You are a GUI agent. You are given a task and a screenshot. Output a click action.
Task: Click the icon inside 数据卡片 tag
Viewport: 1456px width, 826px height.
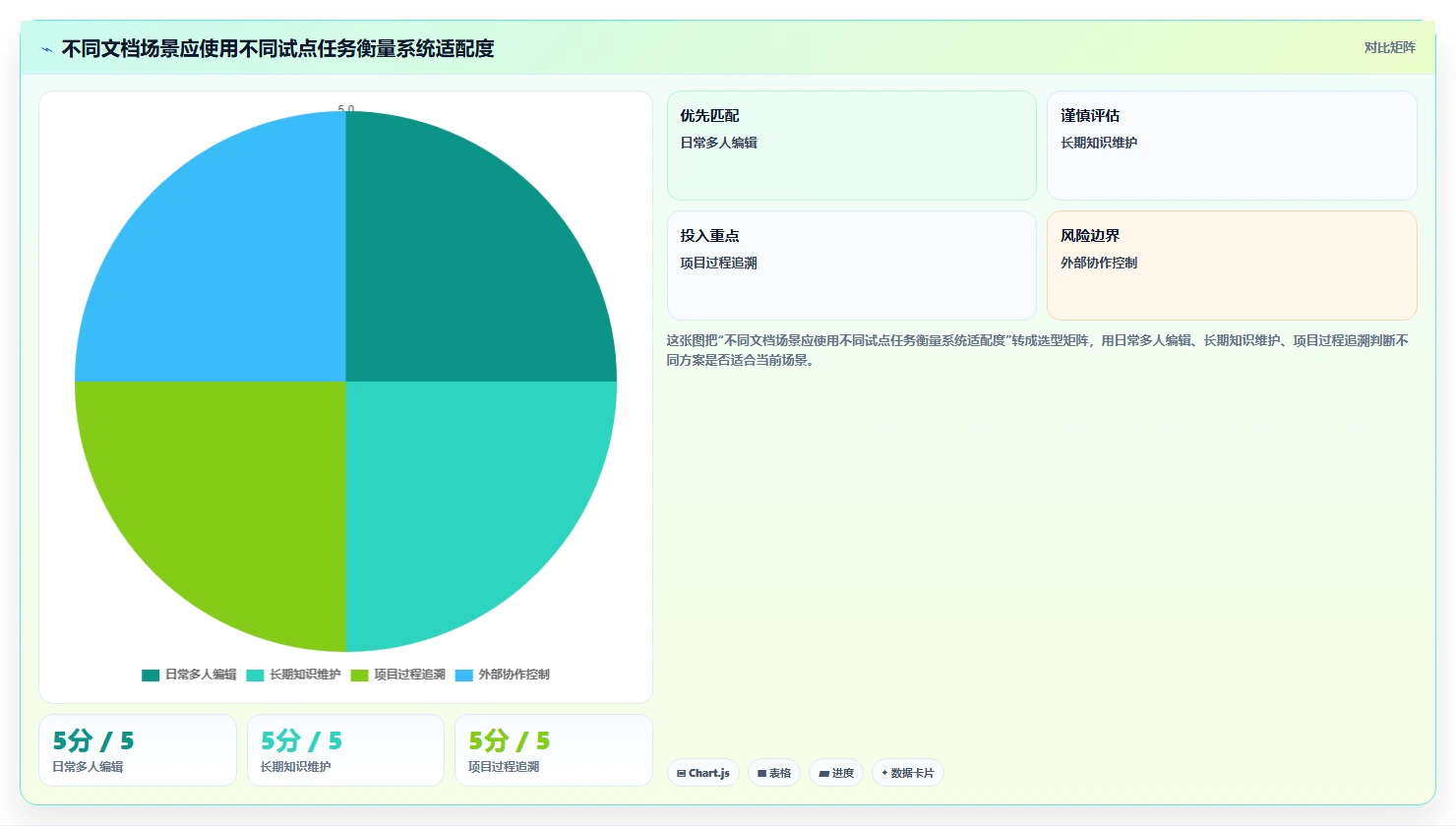click(885, 773)
